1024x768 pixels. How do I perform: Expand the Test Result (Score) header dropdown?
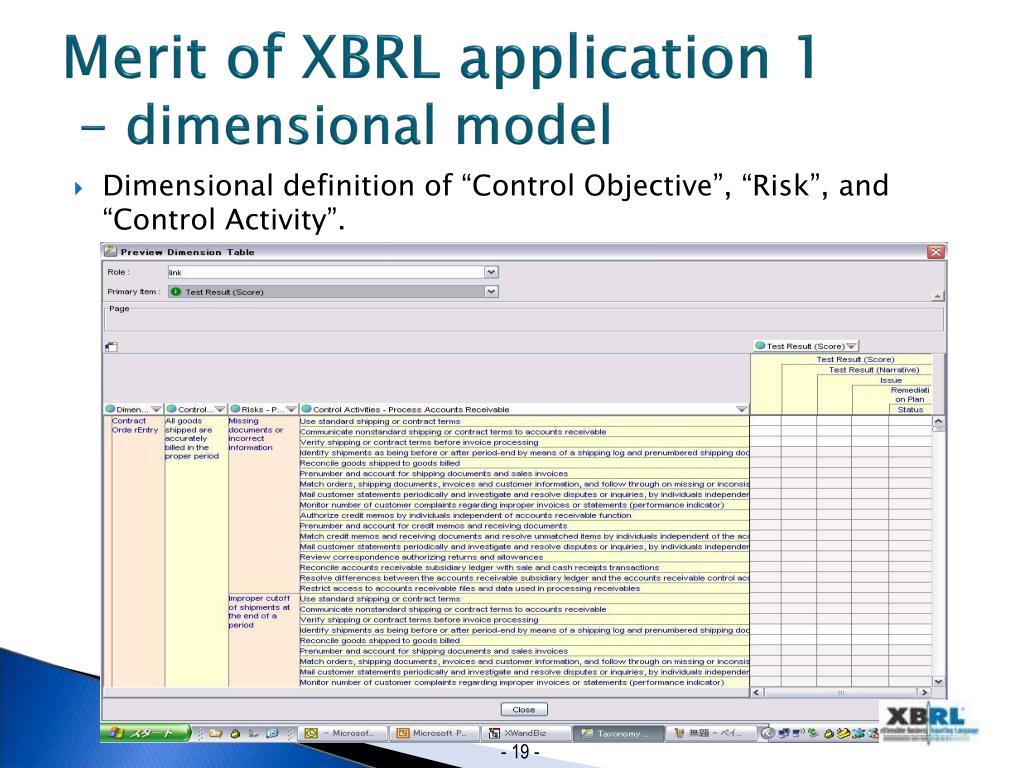(x=852, y=346)
